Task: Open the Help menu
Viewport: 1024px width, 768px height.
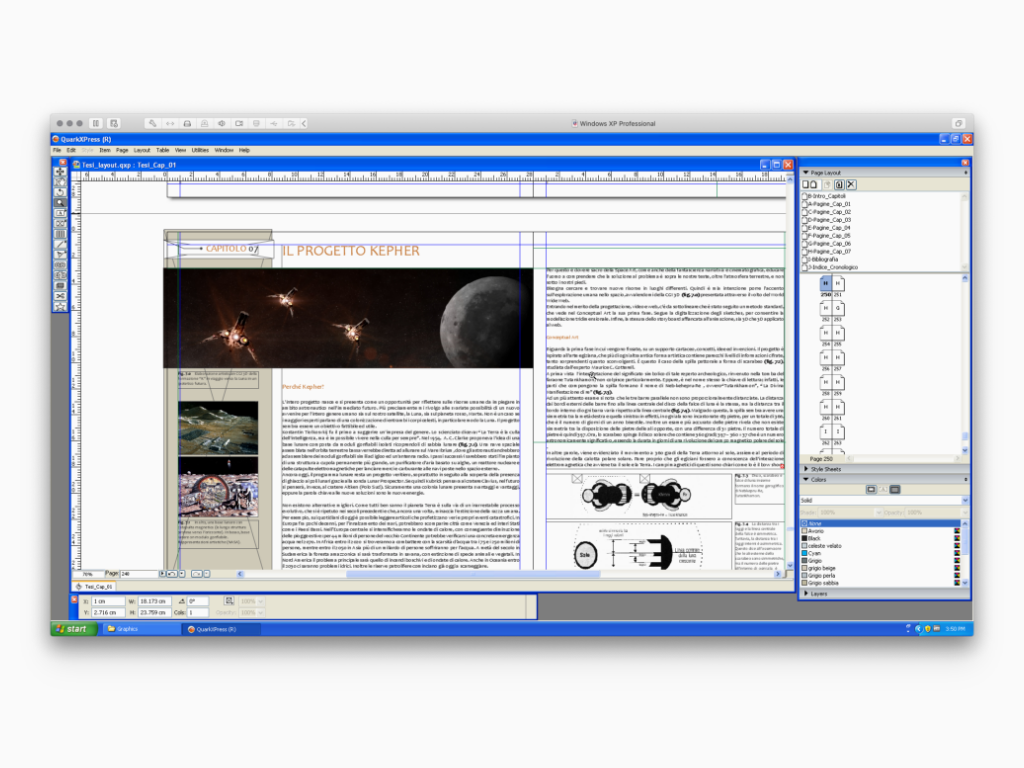Action: (x=244, y=151)
